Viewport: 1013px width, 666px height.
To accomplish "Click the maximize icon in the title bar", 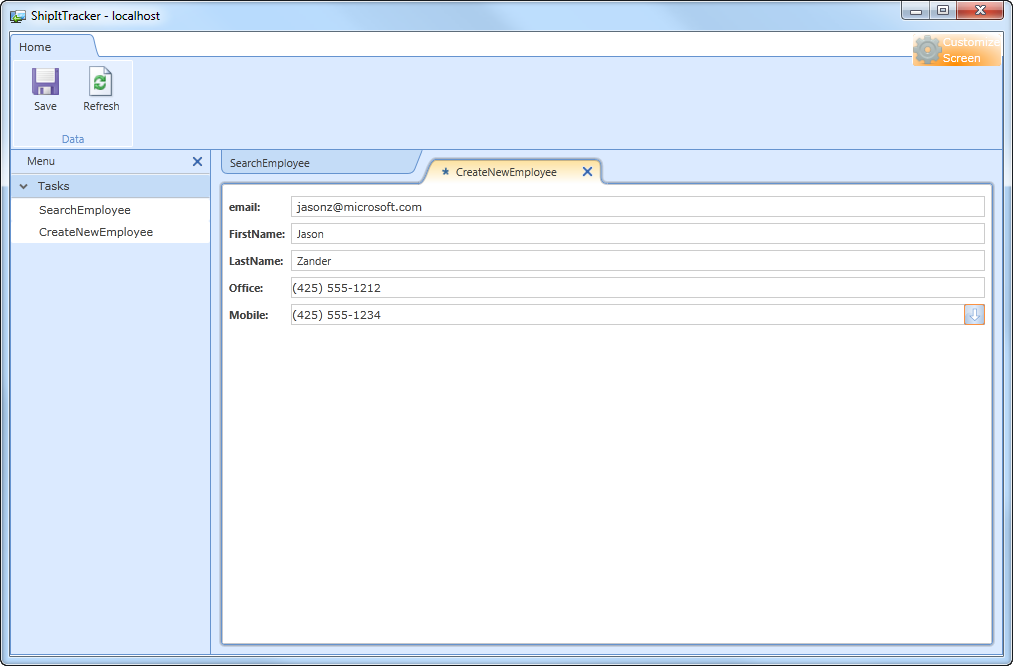I will point(942,10).
